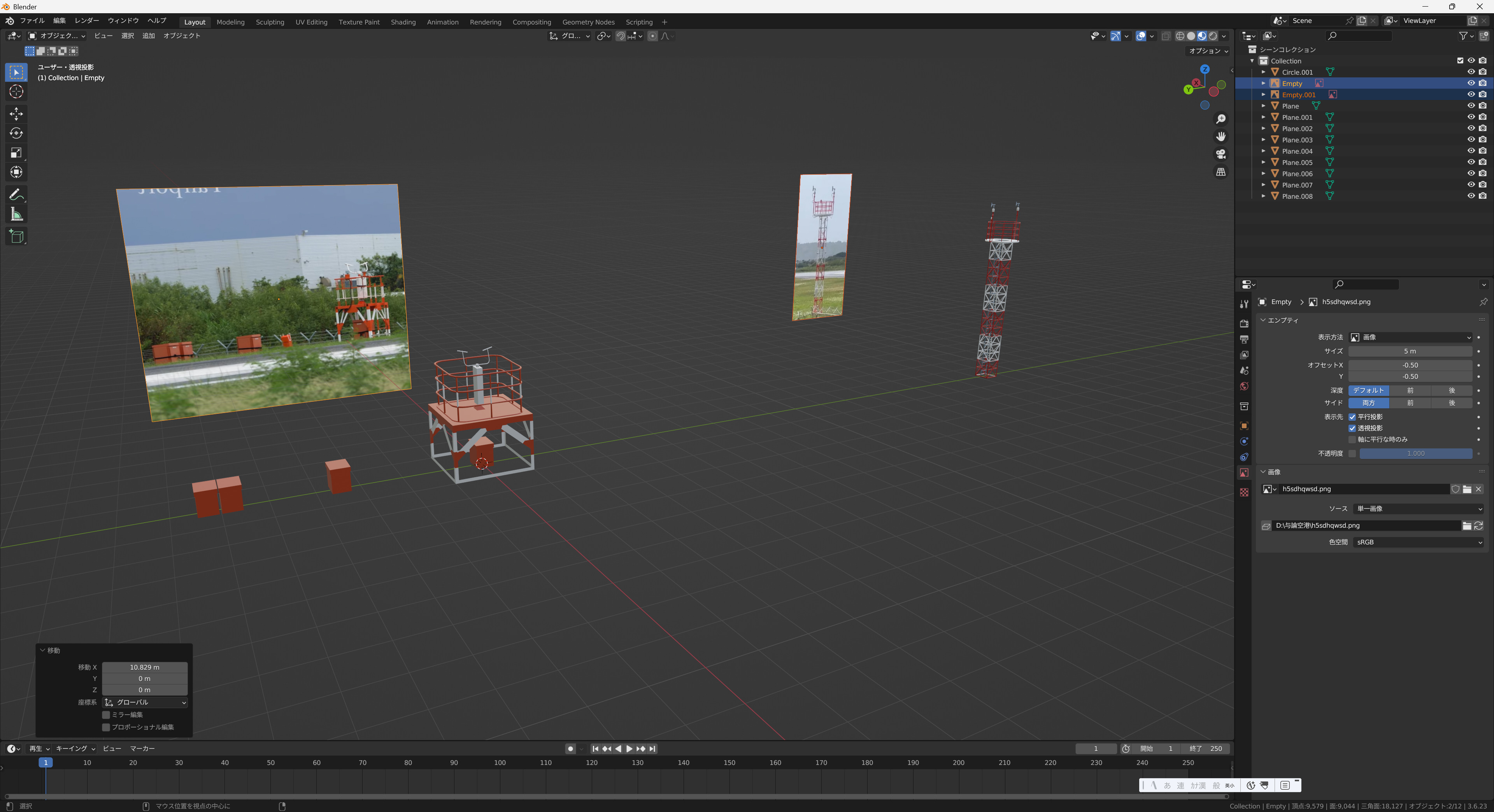
Task: Select the Annotate pencil tool
Action: point(16,195)
